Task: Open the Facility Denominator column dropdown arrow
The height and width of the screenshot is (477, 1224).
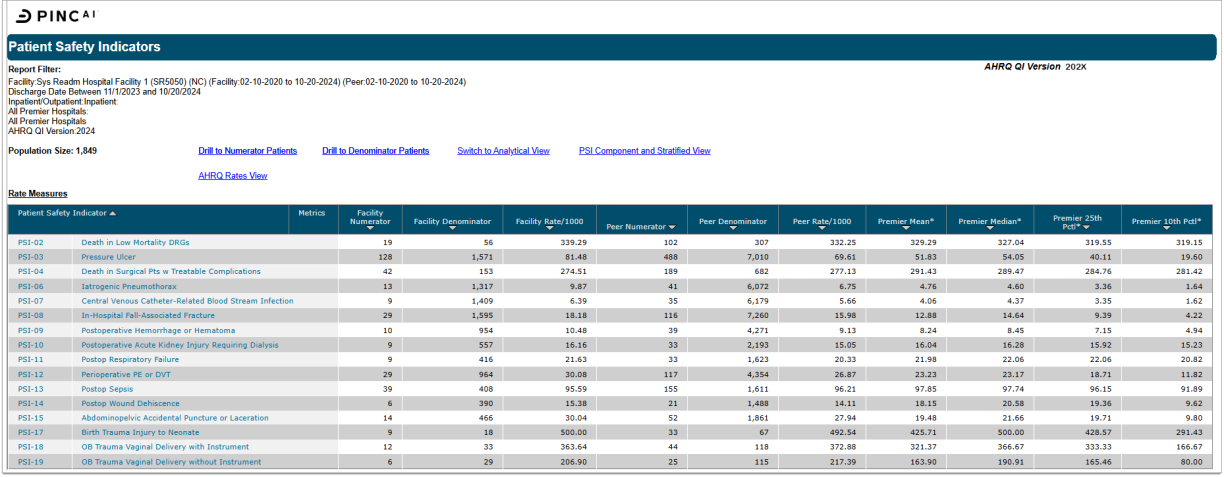Action: pyautogui.click(x=452, y=227)
